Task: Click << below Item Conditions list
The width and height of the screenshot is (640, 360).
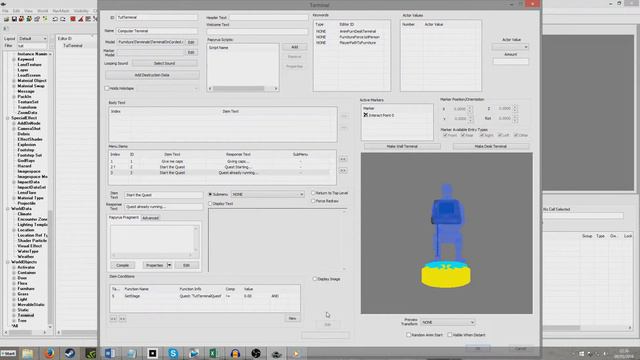Action: (113, 319)
